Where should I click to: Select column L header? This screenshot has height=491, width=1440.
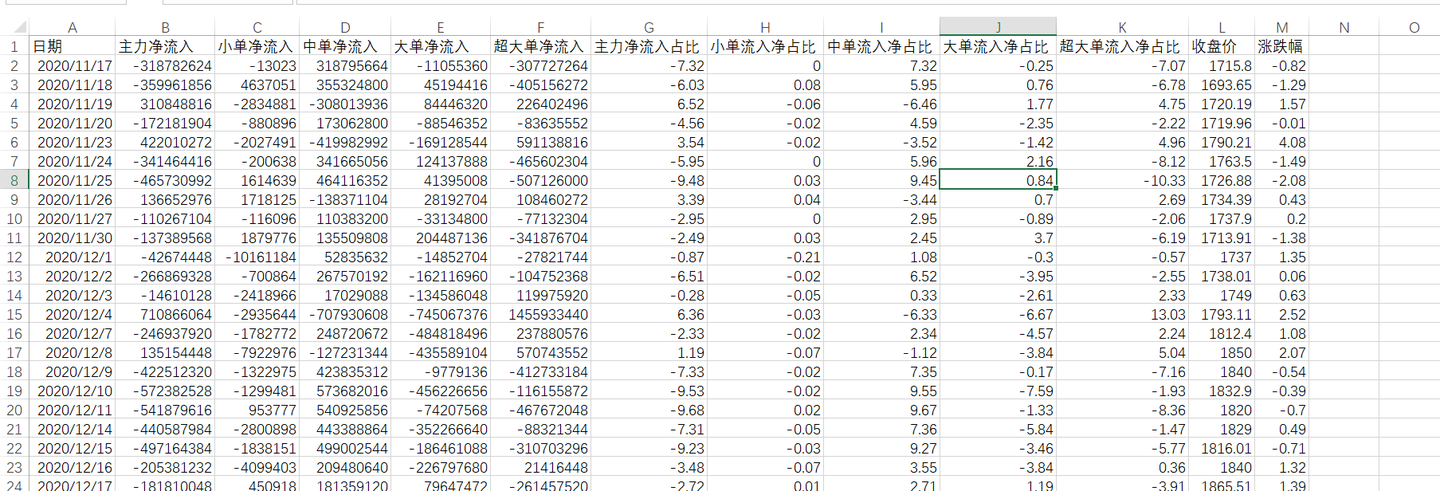click(x=1221, y=27)
